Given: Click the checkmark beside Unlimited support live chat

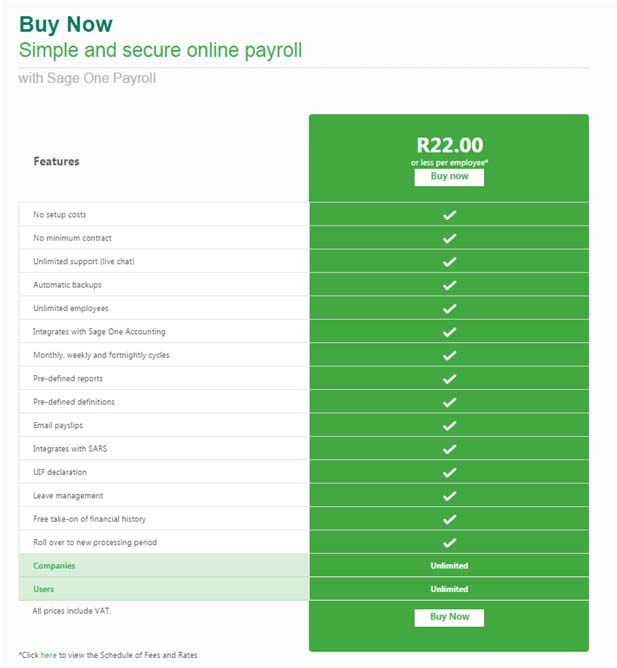Looking at the screenshot, I should pos(449,262).
